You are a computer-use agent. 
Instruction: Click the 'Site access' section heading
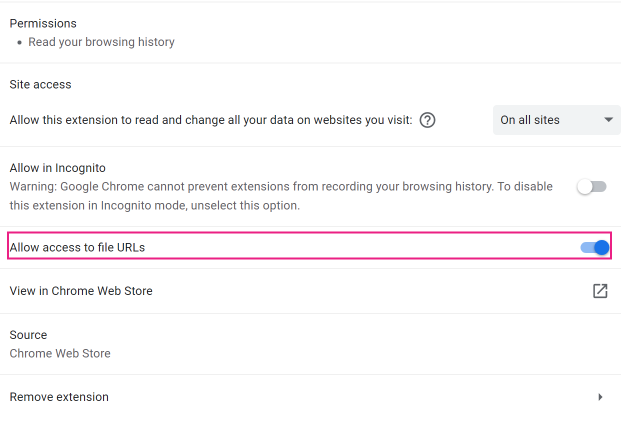click(40, 85)
